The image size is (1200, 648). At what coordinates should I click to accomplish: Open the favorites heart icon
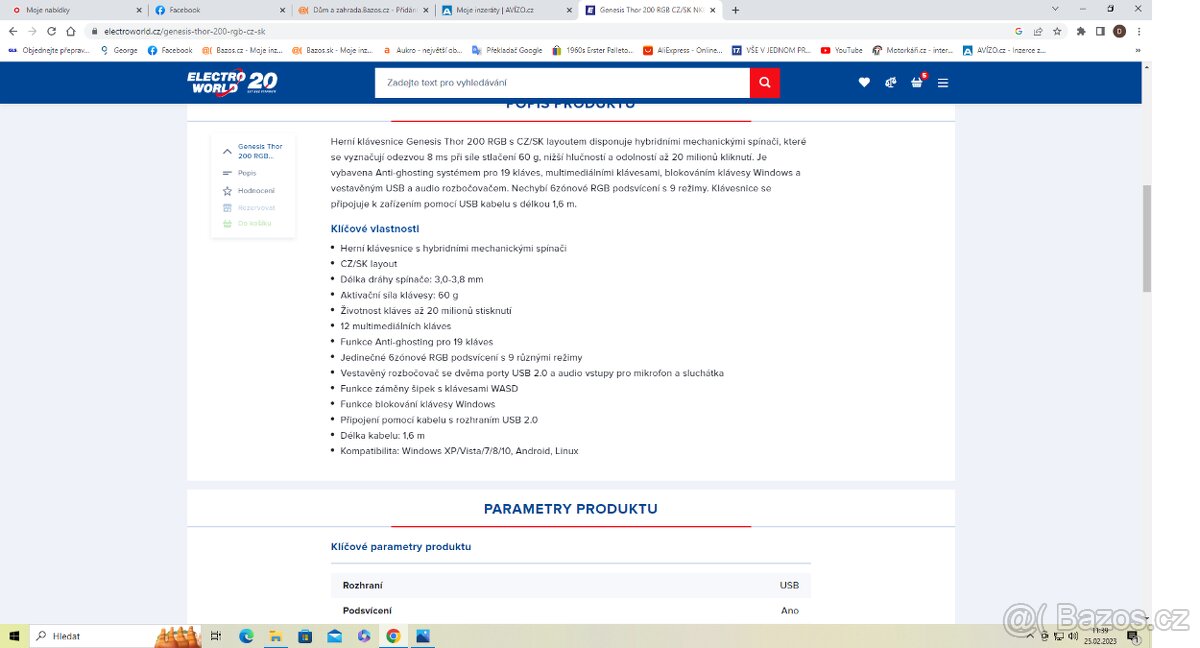pos(864,82)
